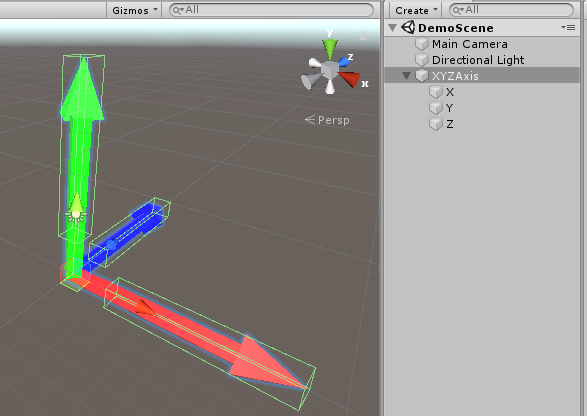Open the scene search type magnifier dropdown
This screenshot has height=416, width=587.
click(178, 10)
